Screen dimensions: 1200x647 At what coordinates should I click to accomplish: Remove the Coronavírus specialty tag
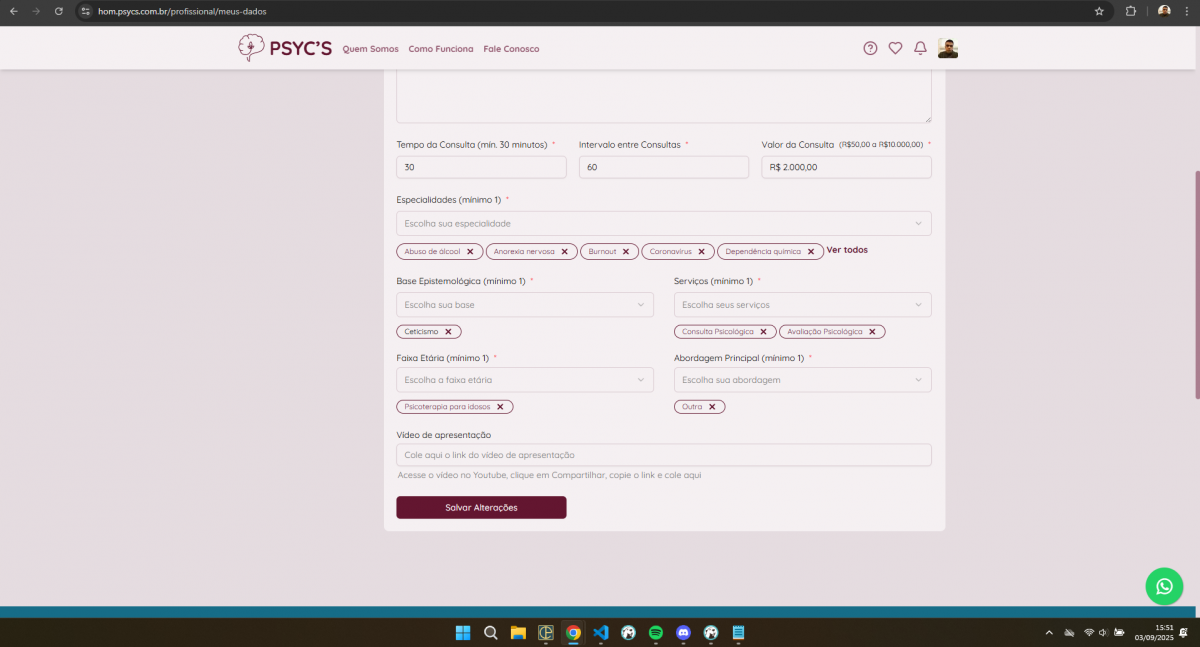click(702, 252)
